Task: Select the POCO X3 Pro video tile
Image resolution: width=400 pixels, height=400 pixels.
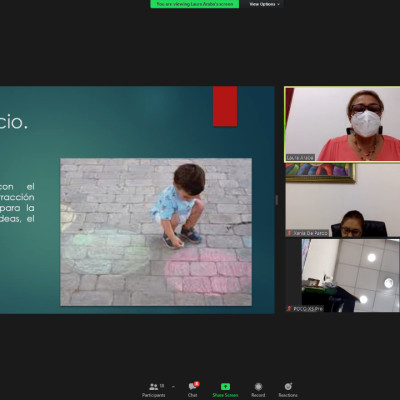Action: [x=342, y=275]
